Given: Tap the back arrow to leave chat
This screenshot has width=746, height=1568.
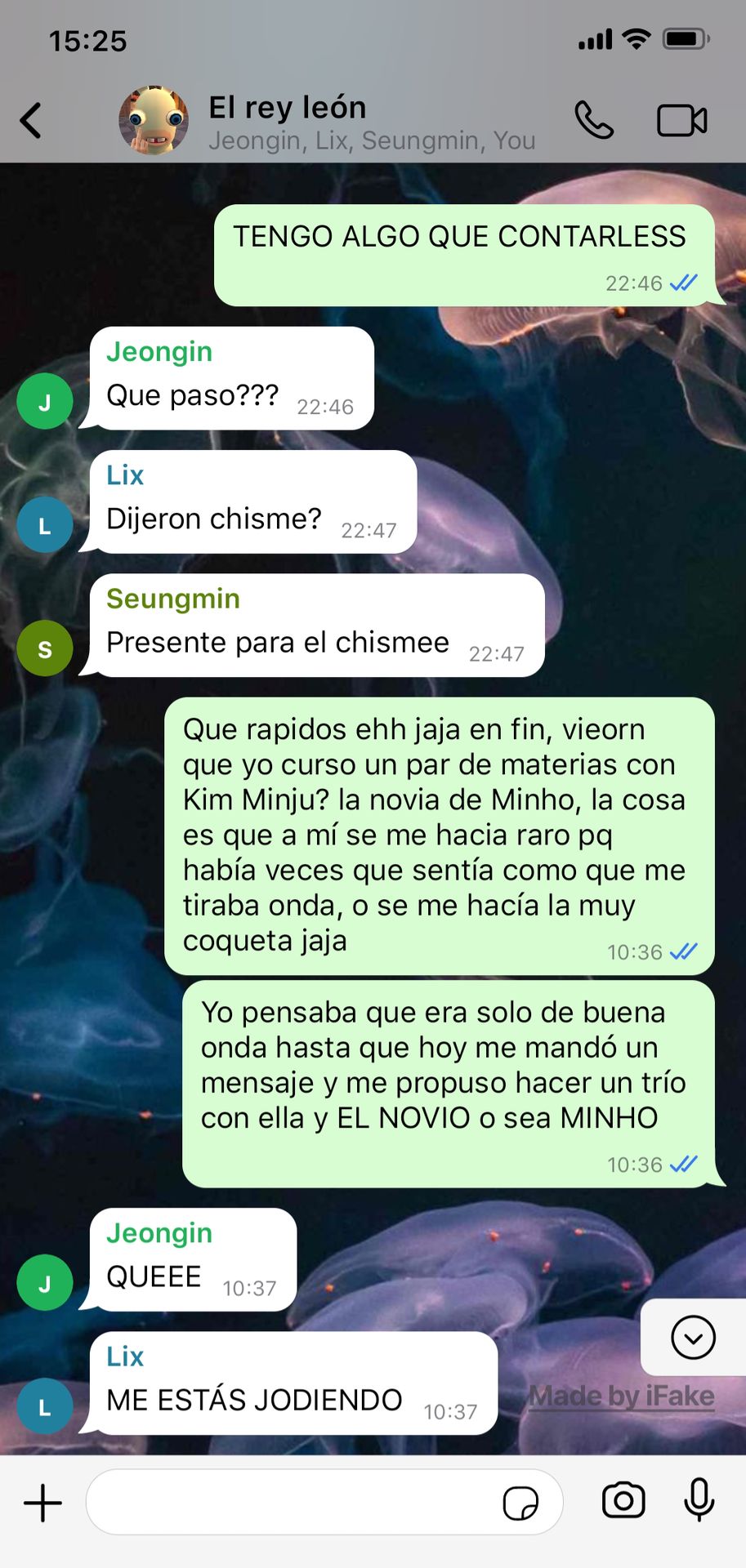Looking at the screenshot, I should [31, 121].
